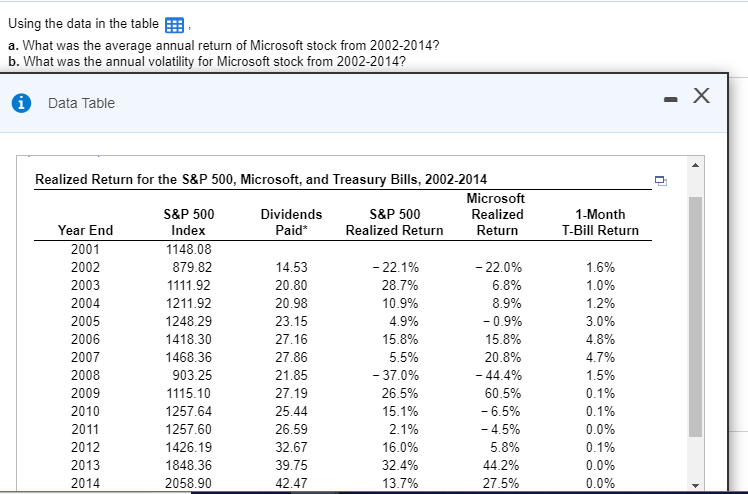Select T-Bill return 4.8%
The height and width of the screenshot is (494, 748).
click(x=601, y=340)
